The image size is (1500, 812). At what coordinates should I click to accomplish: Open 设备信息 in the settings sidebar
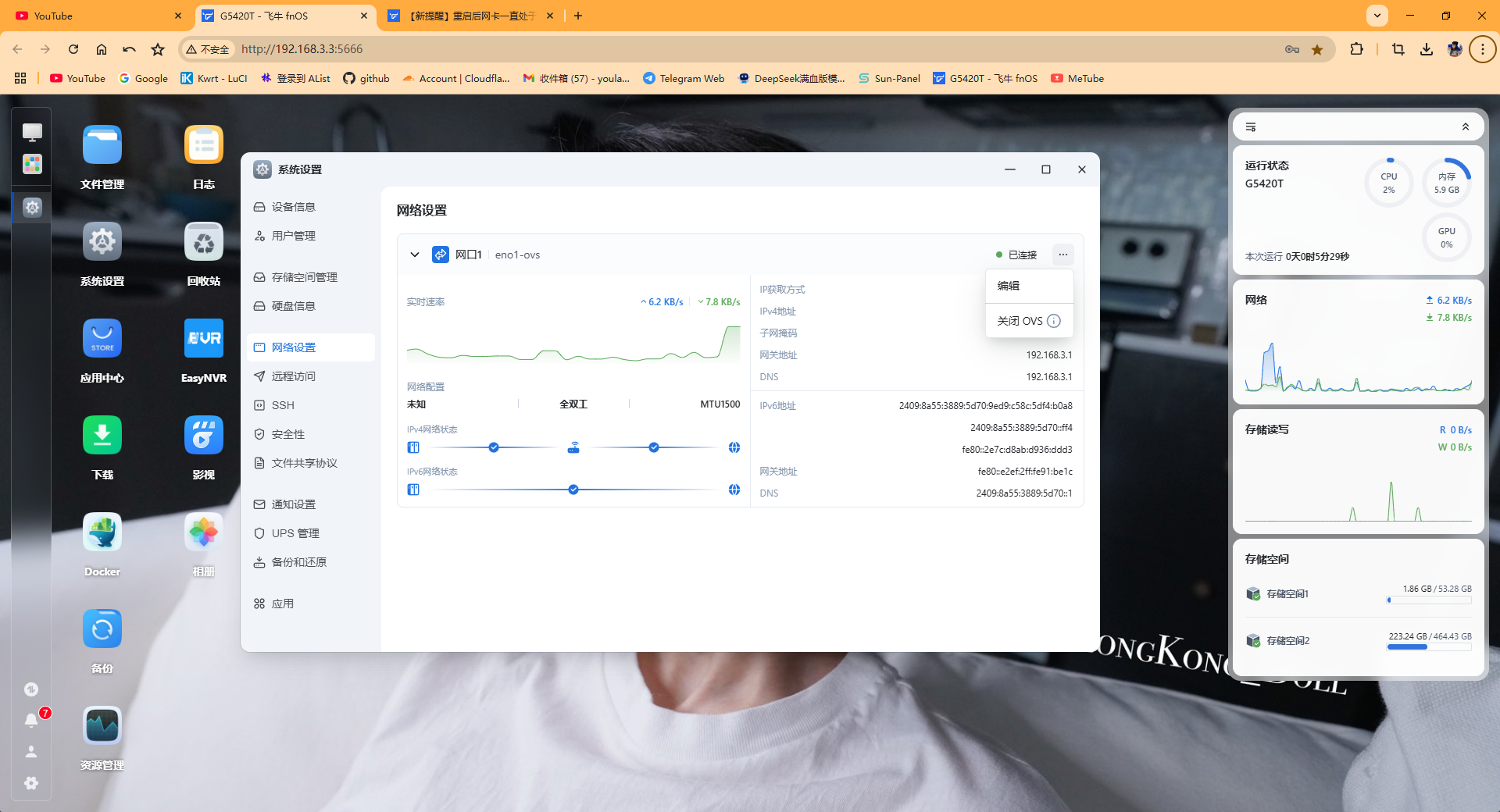point(311,207)
